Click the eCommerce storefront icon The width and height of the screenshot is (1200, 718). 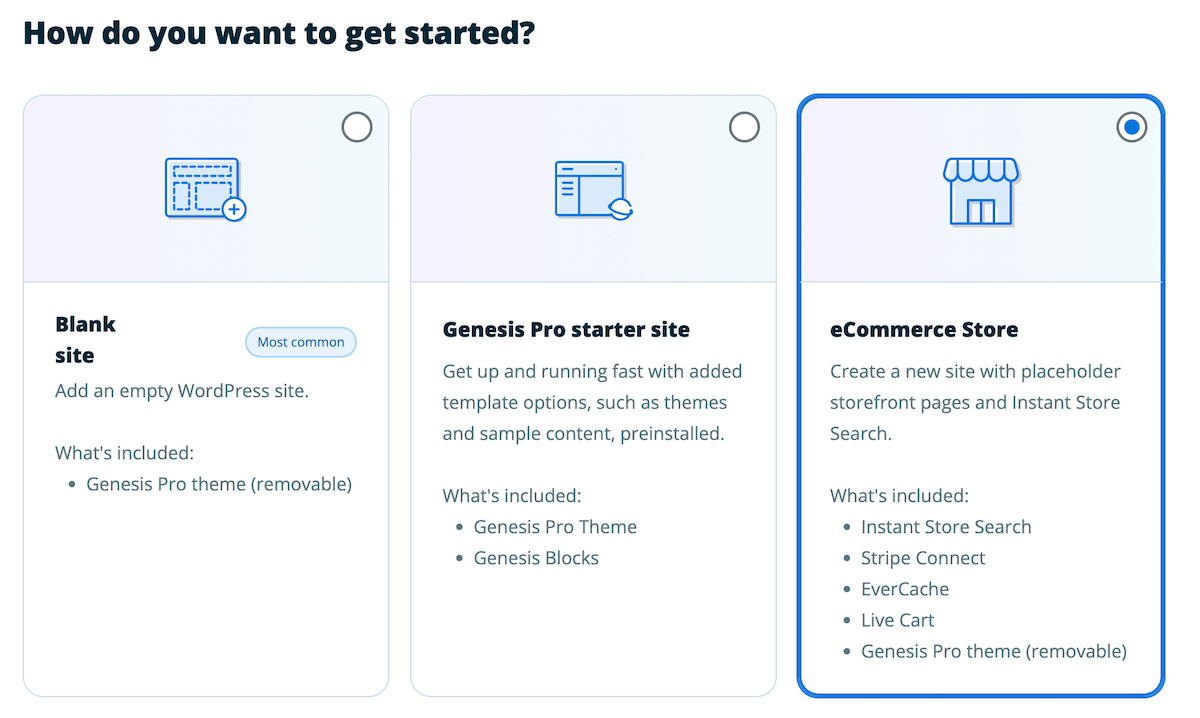tap(980, 190)
